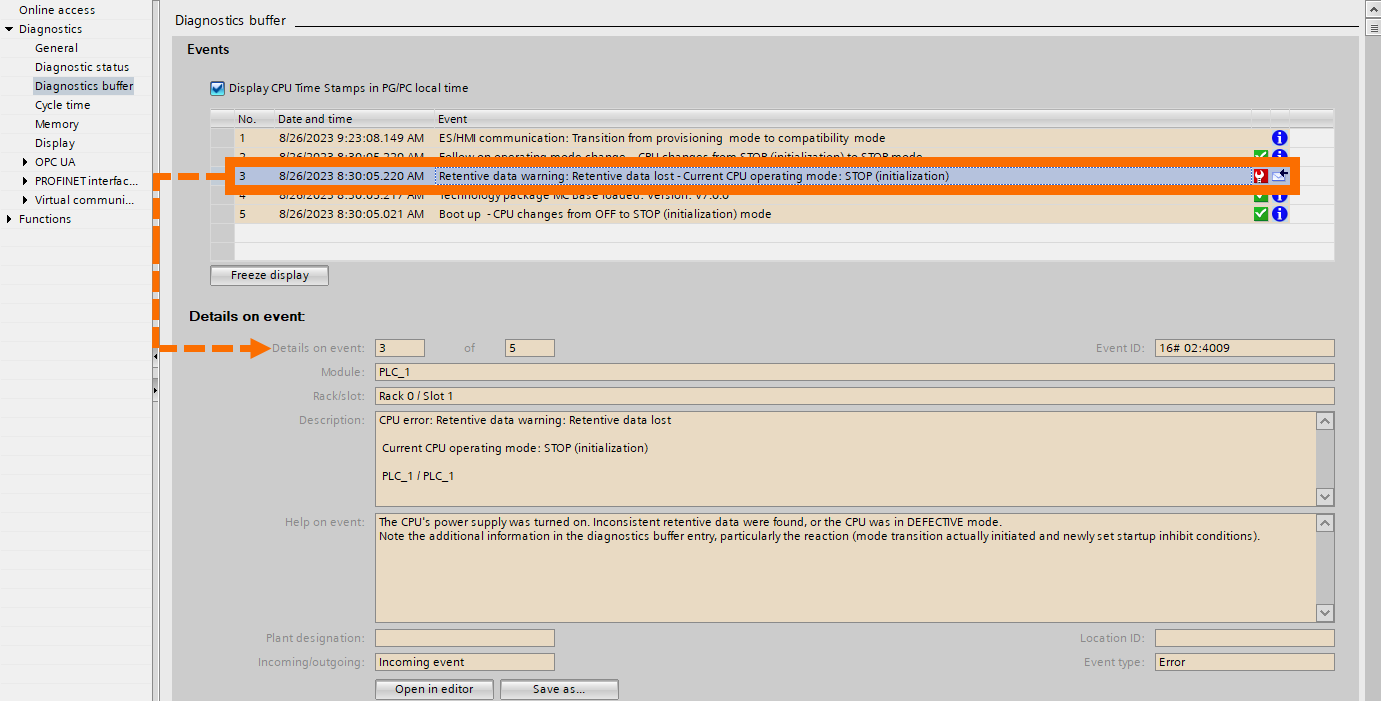Open the Cycle time page

click(60, 104)
